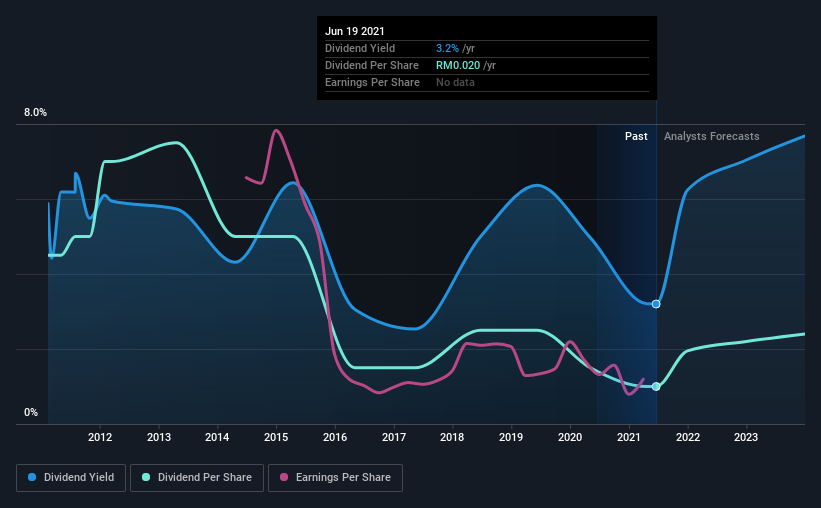Viewport: 821px width, 508px height.
Task: Click the 'No data' earnings per share value
Action: [x=455, y=82]
